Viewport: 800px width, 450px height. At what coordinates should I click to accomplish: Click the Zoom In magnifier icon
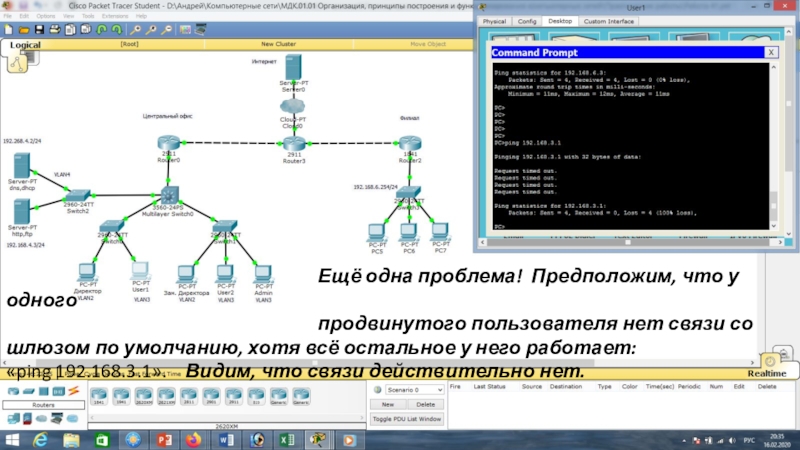[135, 30]
